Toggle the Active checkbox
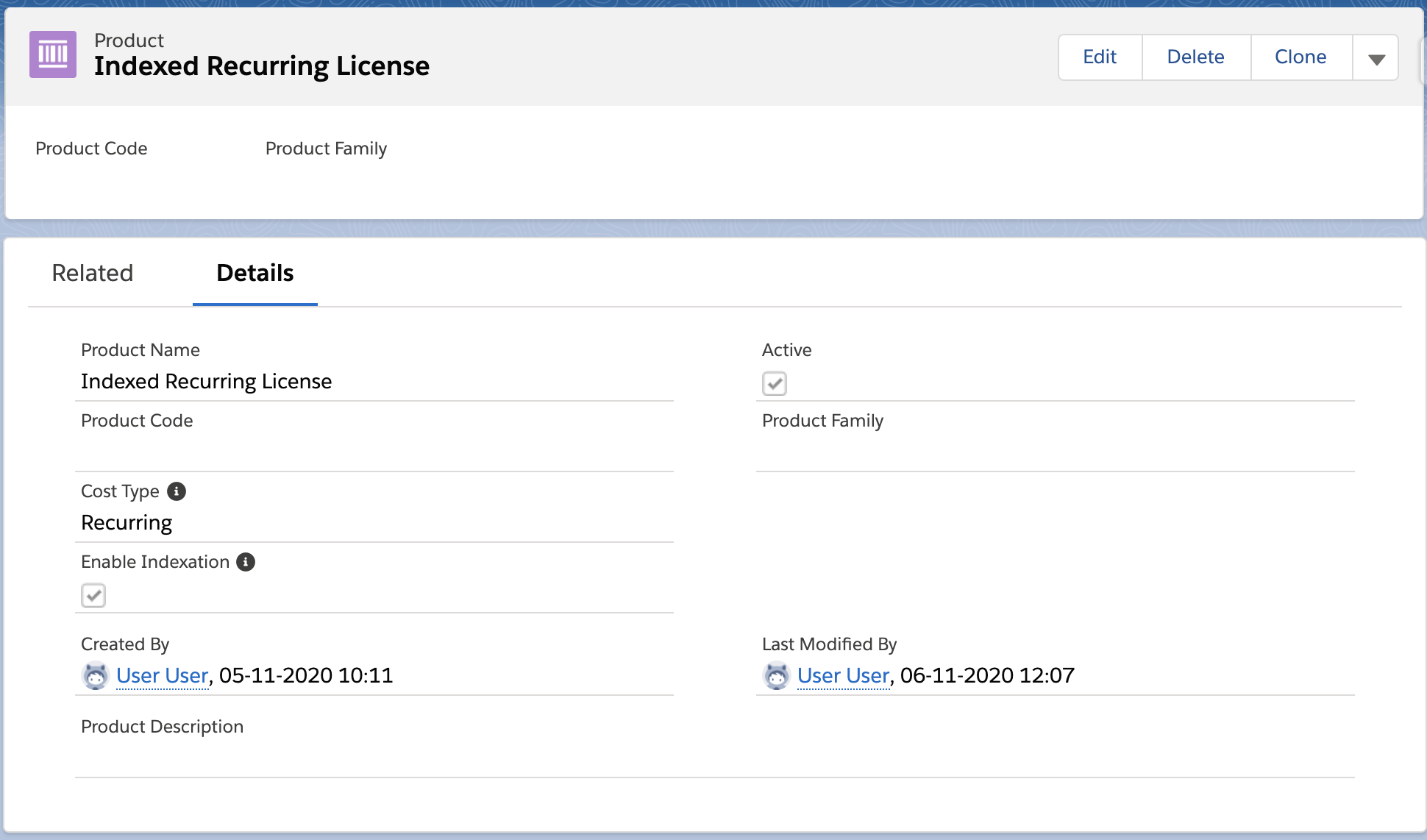The width and height of the screenshot is (1427, 840). 775,383
